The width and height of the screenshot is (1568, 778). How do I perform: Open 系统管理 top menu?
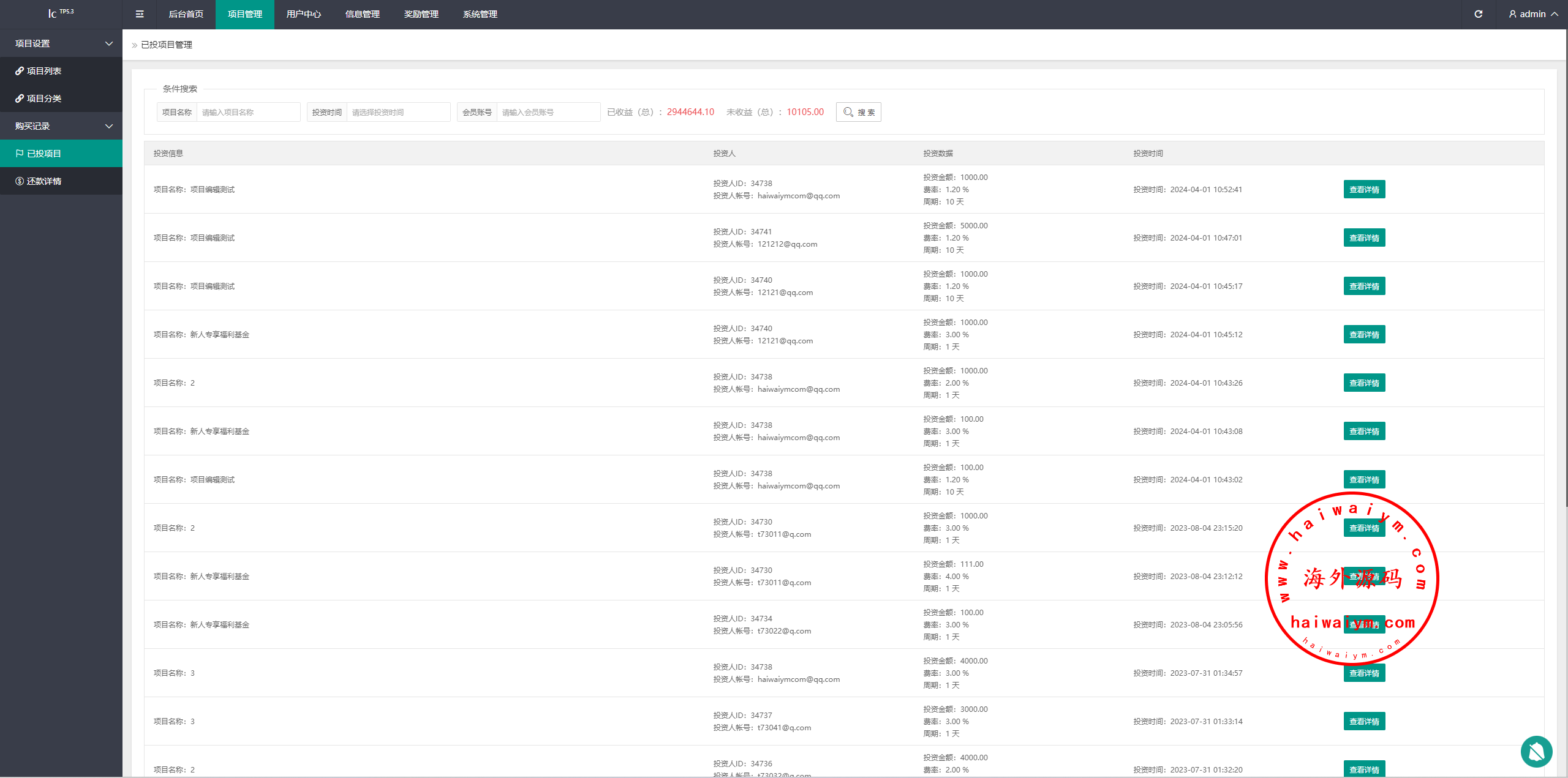tap(480, 14)
